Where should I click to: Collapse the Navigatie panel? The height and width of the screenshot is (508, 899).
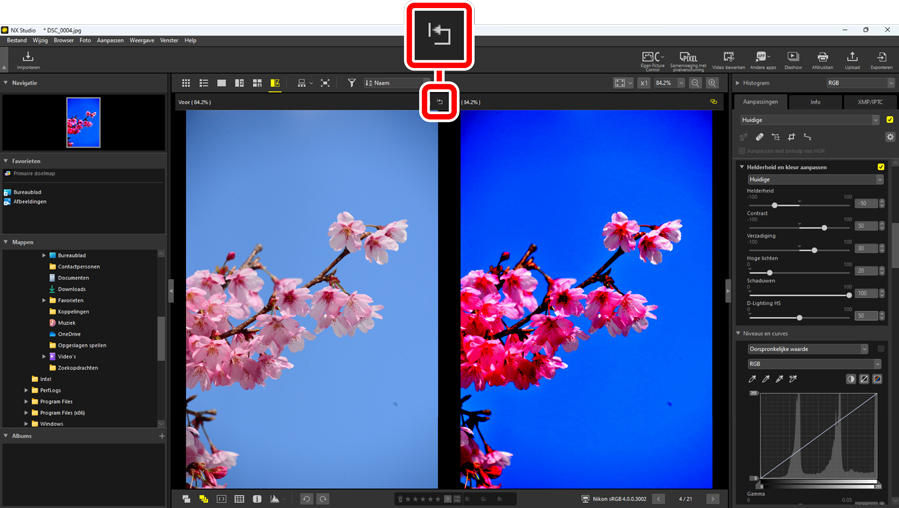pos(6,83)
